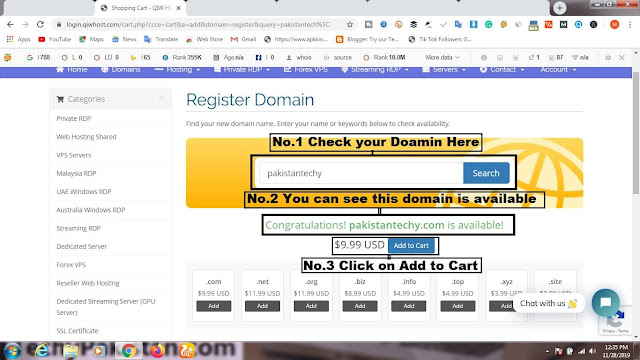Screen dimensions: 640x360
Task: Open Domains in site navigation
Action: click(121, 69)
